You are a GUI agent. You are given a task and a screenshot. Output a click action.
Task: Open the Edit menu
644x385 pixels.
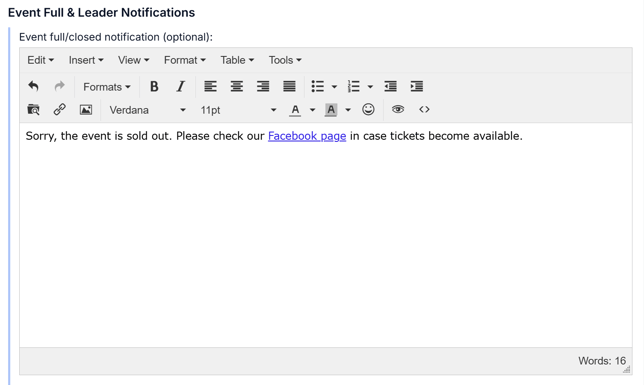click(40, 60)
